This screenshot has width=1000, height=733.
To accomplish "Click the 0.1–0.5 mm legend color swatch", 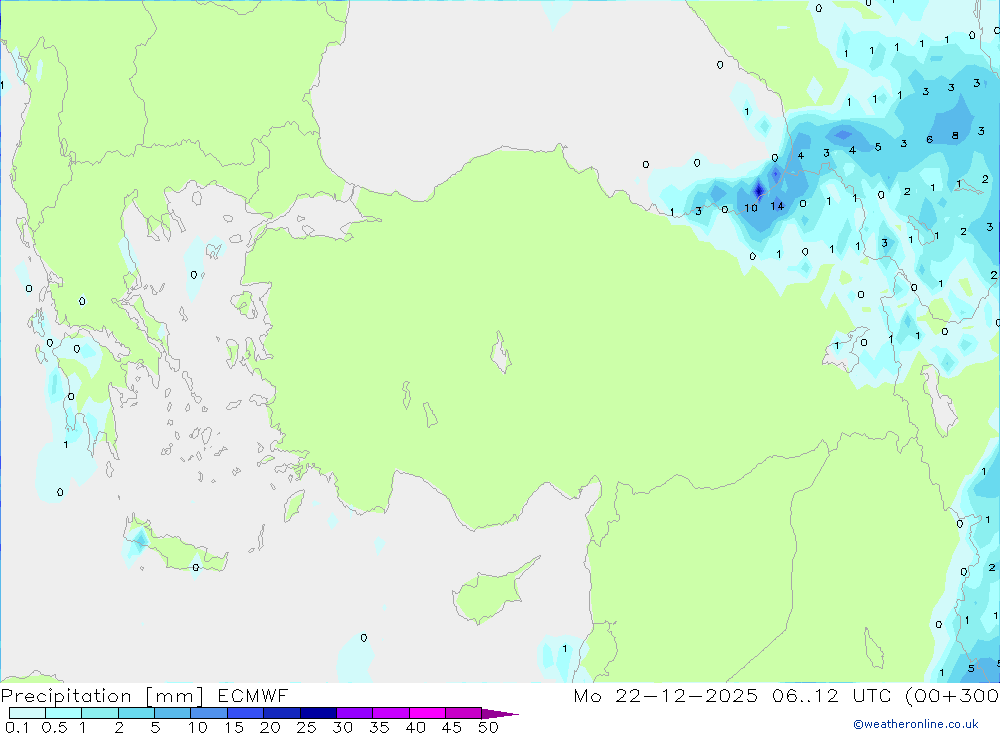I will click(27, 713).
